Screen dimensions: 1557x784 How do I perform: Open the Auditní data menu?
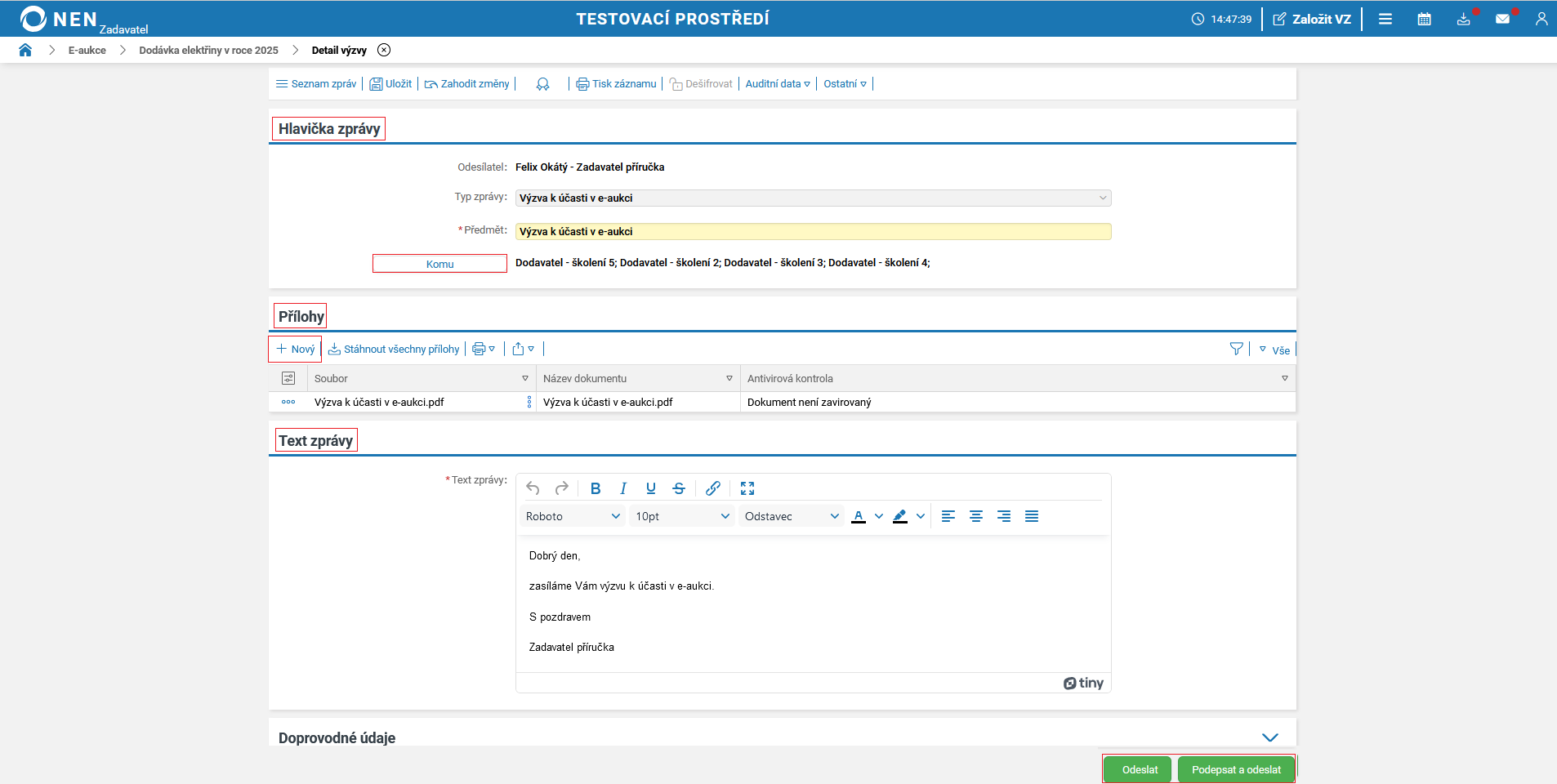coord(777,84)
